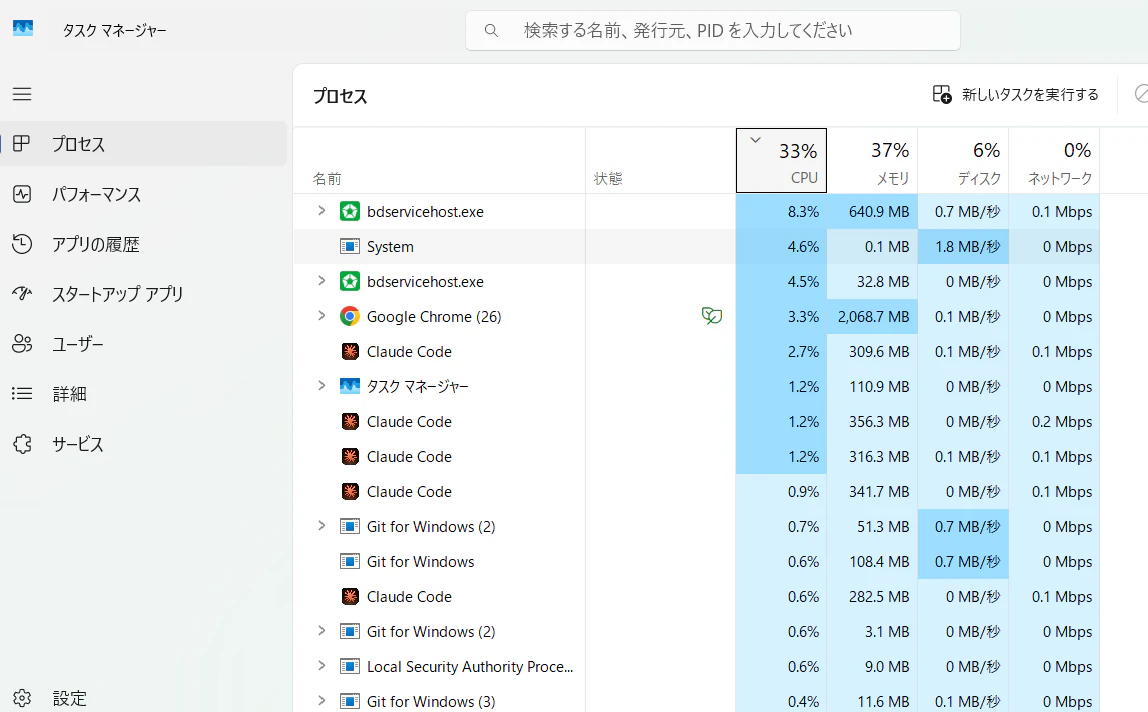
Task: Expand the first bdservicehost.exe process
Action: [321, 211]
